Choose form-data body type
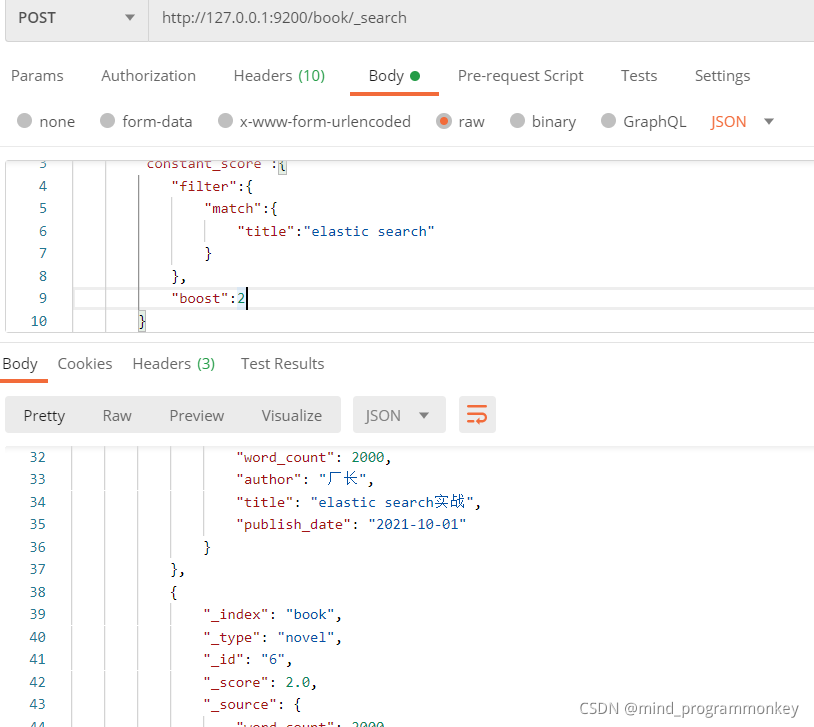814x727 pixels. point(146,122)
